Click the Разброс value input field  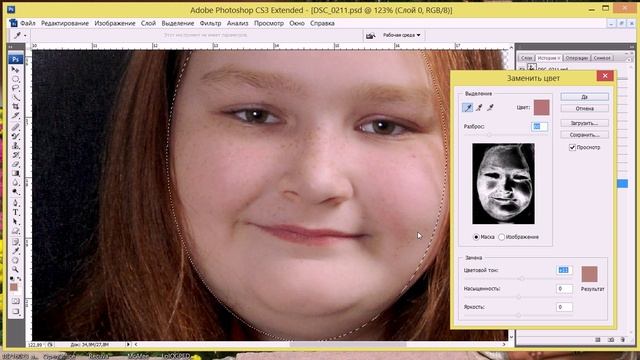539,127
